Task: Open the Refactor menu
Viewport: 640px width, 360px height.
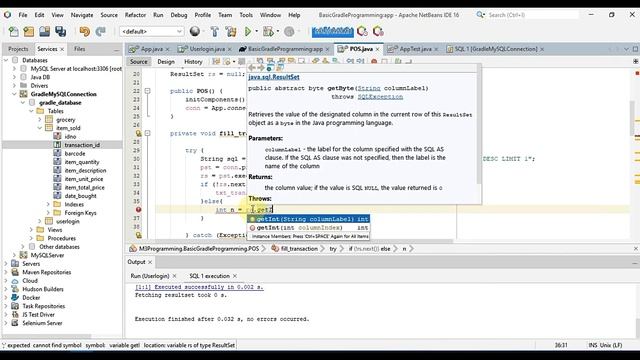Action: tap(135, 15)
